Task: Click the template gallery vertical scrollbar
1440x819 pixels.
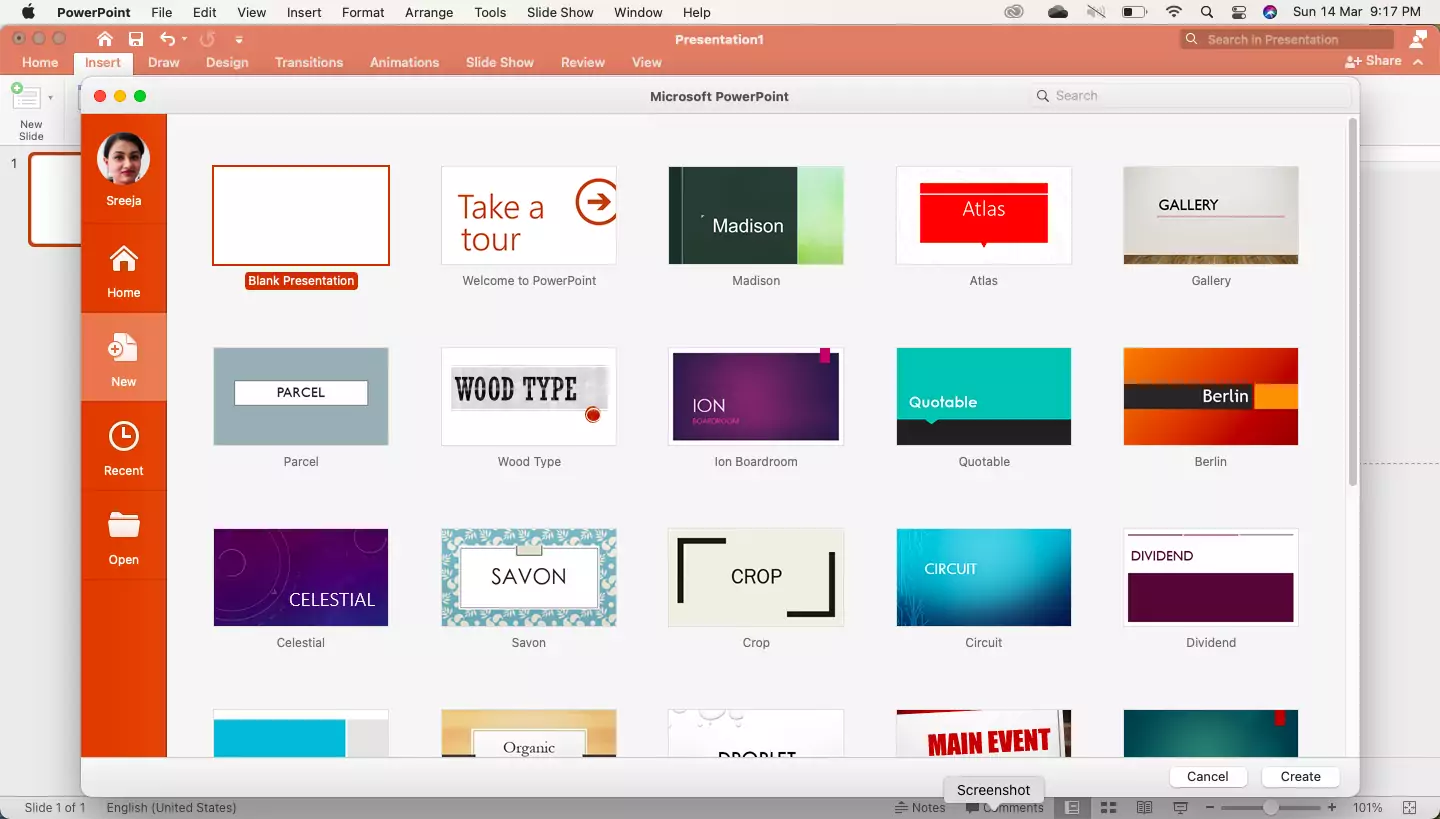Action: (1352, 303)
